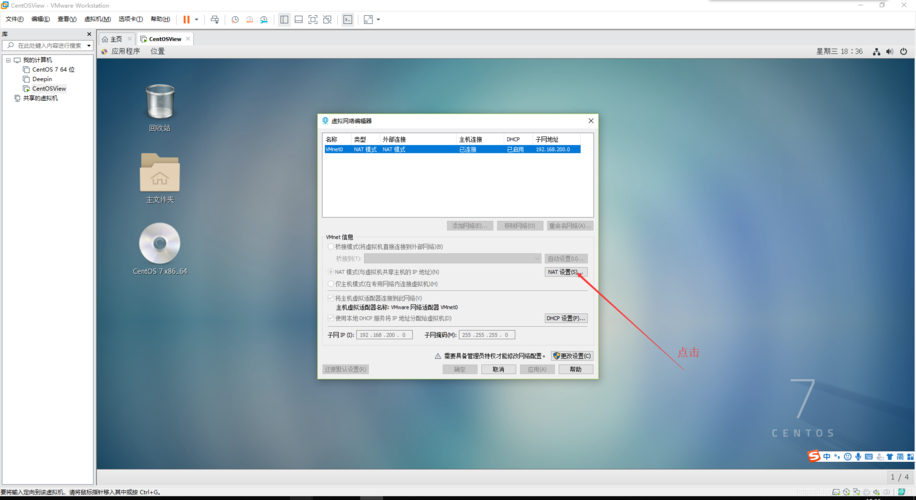Toggle the thumbnail bar view icon
This screenshot has height=500, width=916.
[x=299, y=19]
